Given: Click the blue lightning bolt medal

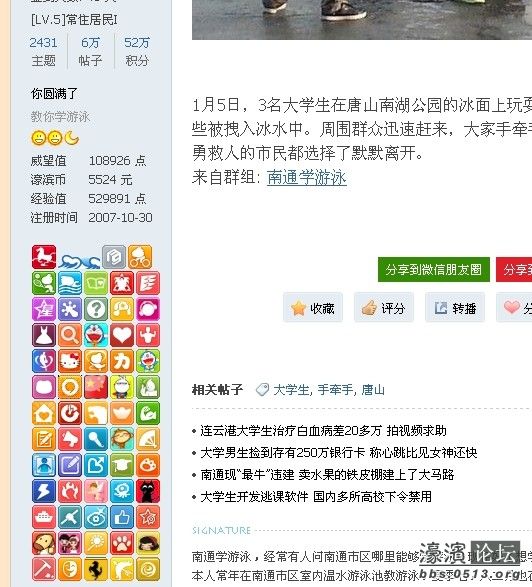Looking at the screenshot, I should tap(44, 491).
